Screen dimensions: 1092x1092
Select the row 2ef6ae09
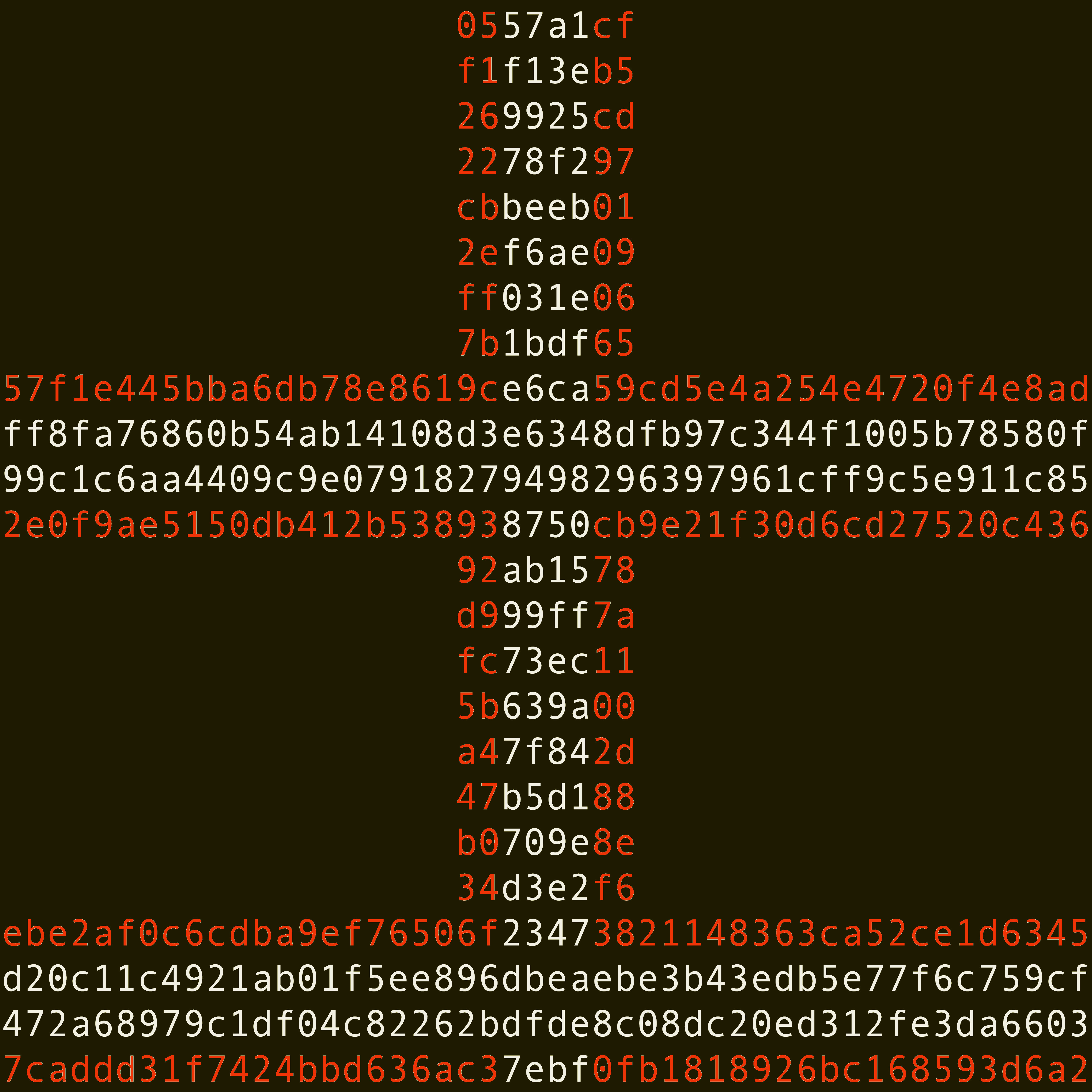(546, 252)
